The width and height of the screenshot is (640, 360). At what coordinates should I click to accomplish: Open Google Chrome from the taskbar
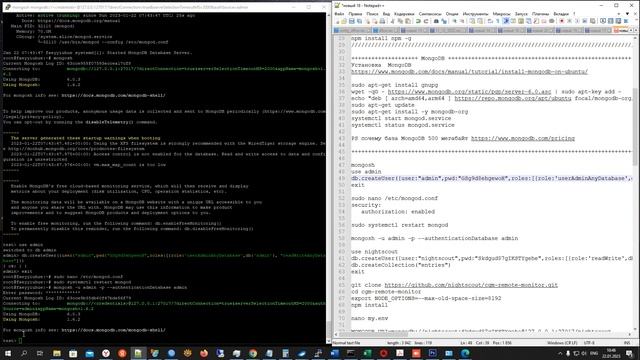pyautogui.click(x=253, y=353)
